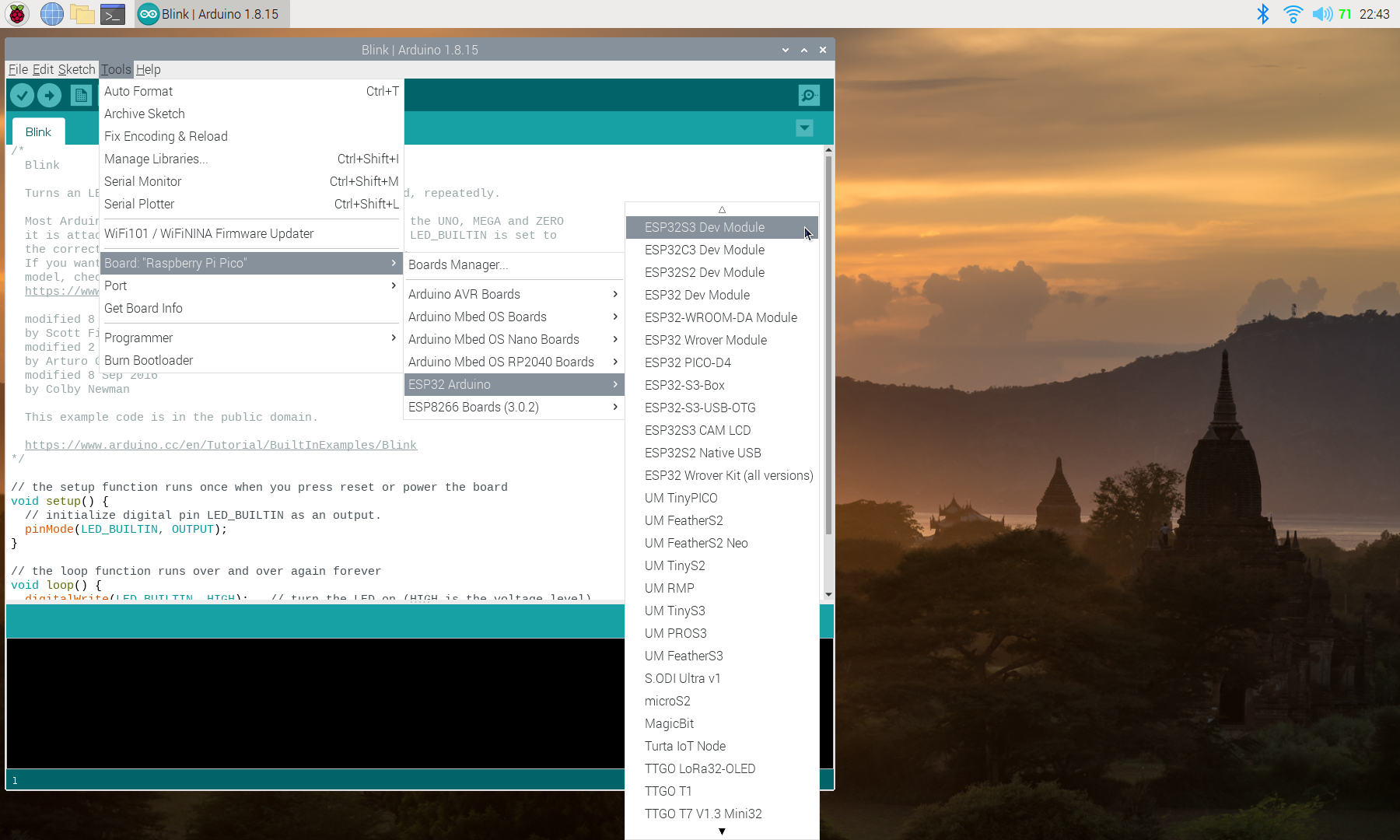Screen dimensions: 1400x840
Task: Open the Raspberry Pi menu icon
Action: (17, 14)
